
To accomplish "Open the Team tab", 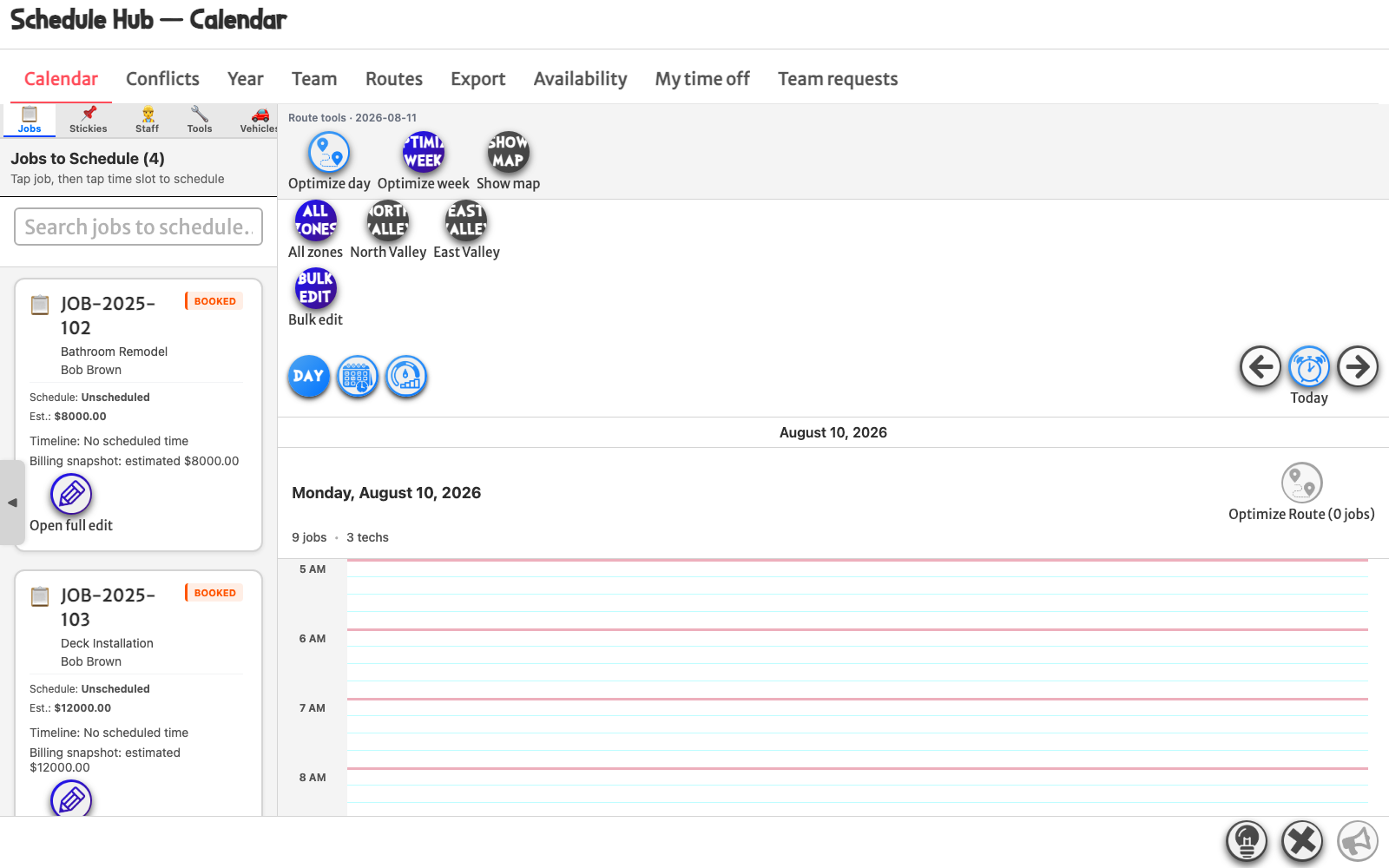I will coord(314,79).
